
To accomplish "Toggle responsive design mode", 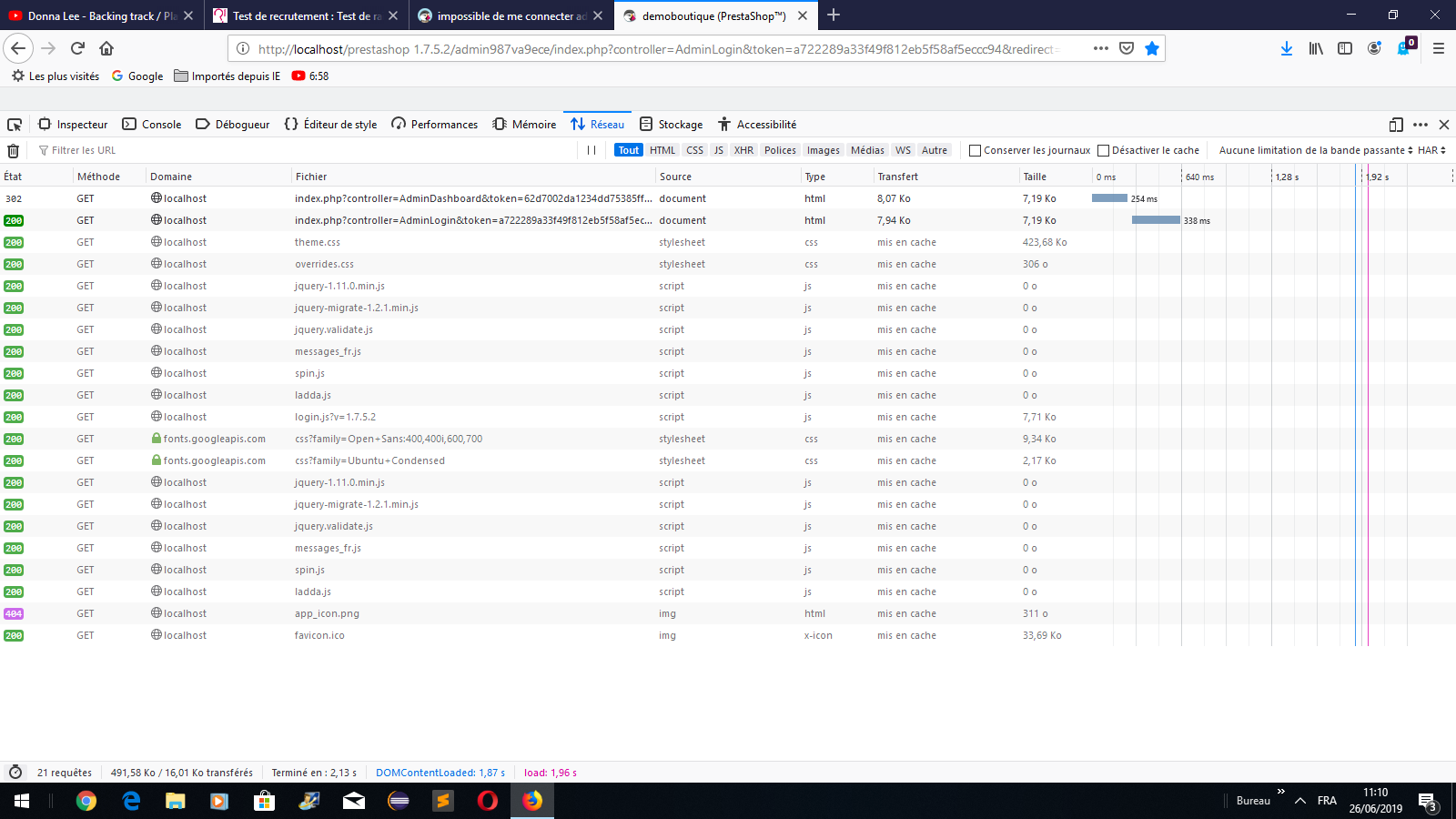I will (1396, 125).
